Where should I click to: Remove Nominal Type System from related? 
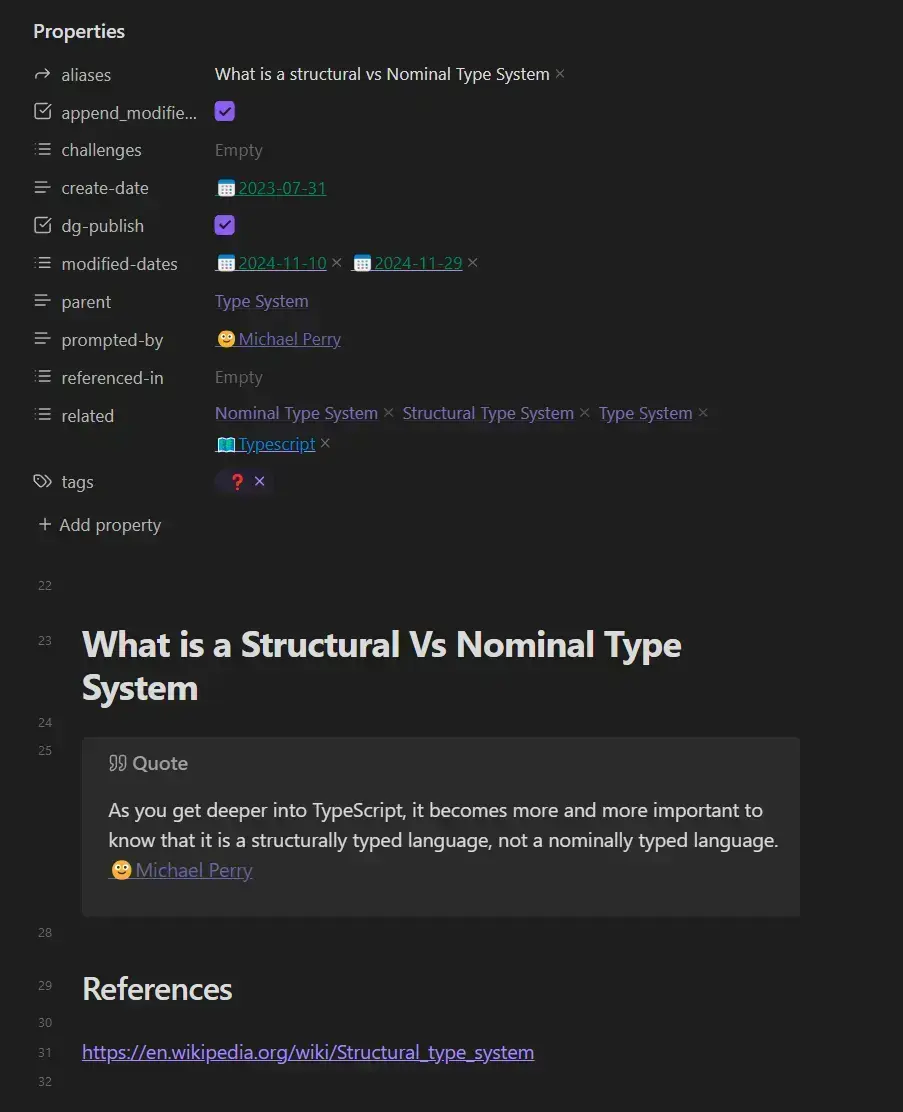[389, 413]
